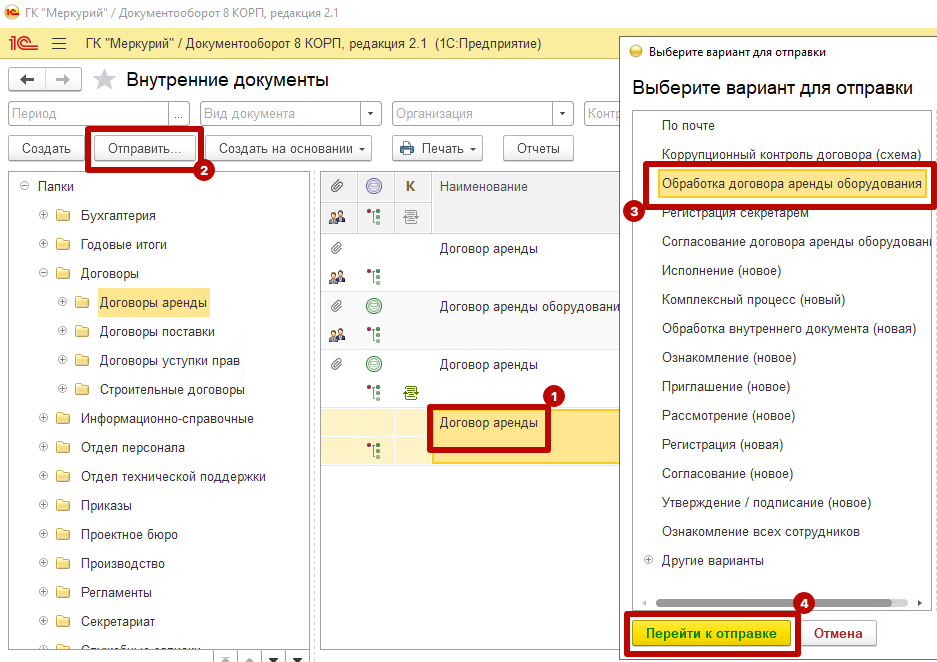The width and height of the screenshot is (937, 662).
Task: Expand the Годовые итоги folder
Action: 44,244
